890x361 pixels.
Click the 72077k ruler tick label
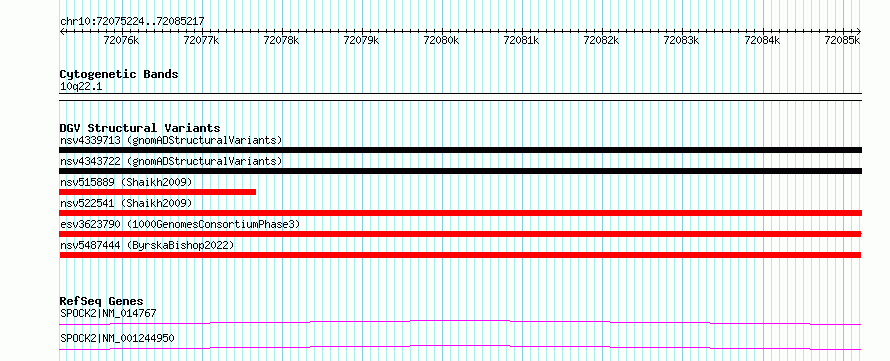click(201, 40)
